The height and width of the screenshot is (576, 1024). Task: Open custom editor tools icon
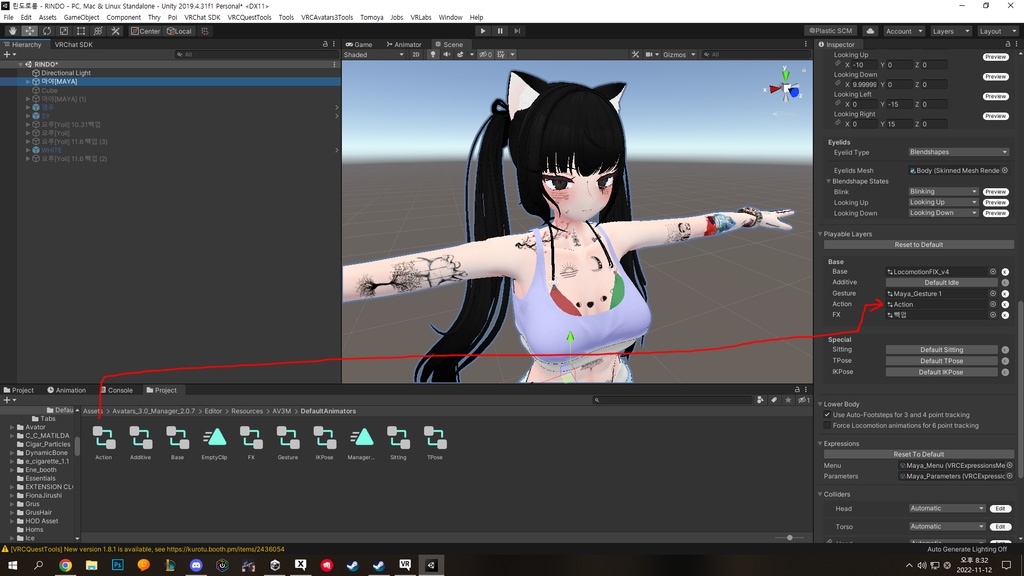(116, 31)
